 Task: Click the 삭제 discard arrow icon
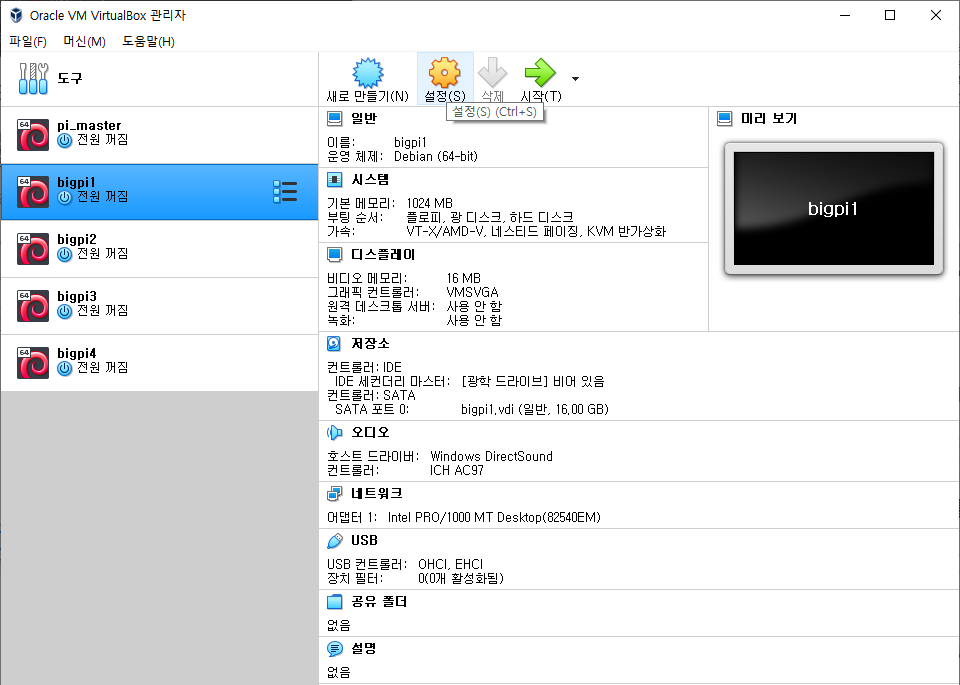pos(492,73)
